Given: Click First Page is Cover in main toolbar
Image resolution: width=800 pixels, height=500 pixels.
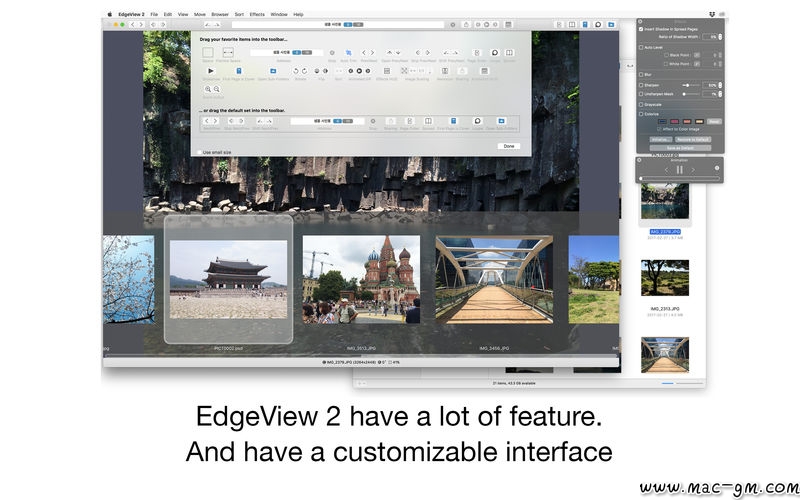Looking at the screenshot, I should click(x=585, y=24).
